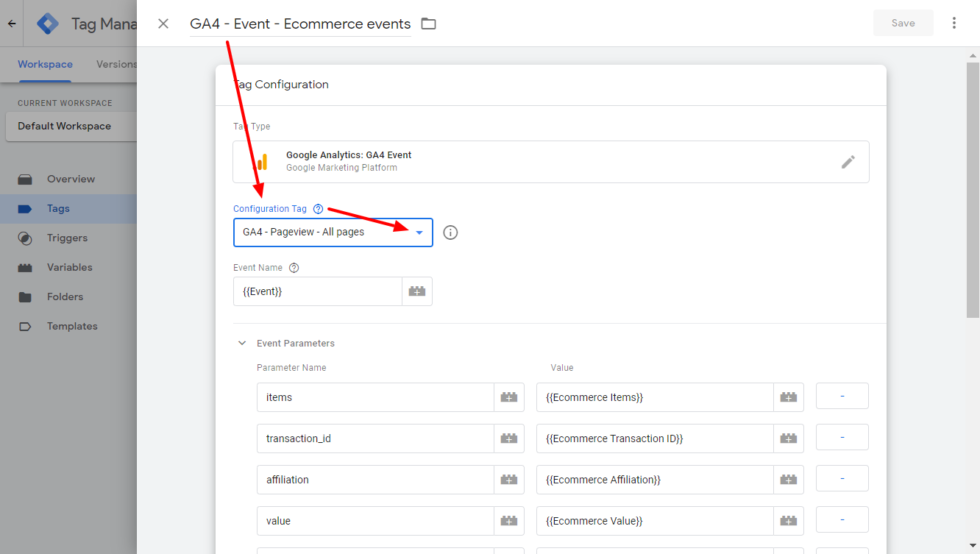Remove the items parameter row
The width and height of the screenshot is (980, 554).
click(x=842, y=396)
